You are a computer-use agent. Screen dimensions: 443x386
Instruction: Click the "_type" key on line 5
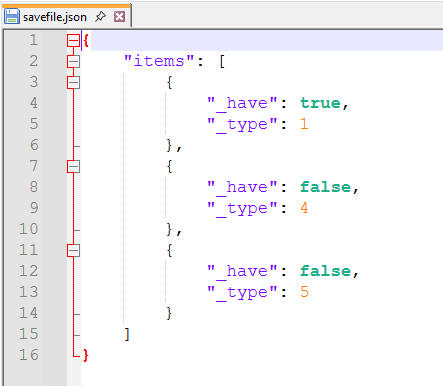[x=242, y=125]
